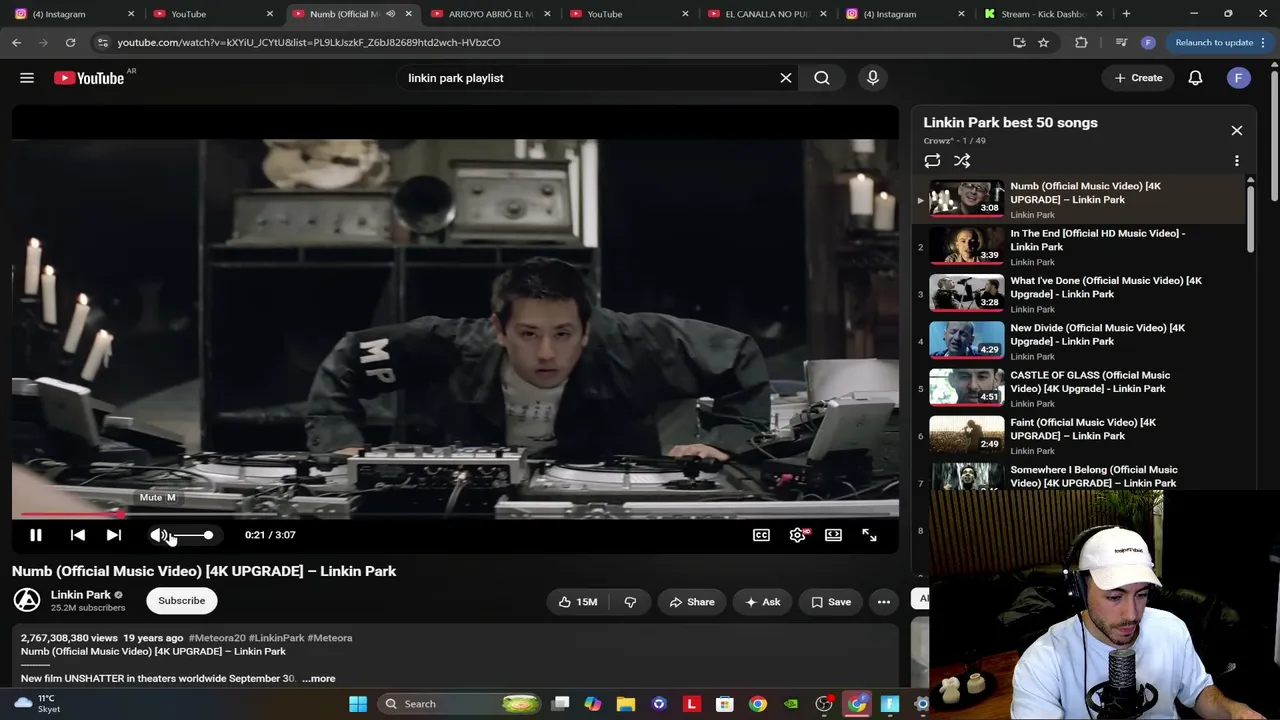Clear the search query text
The width and height of the screenshot is (1280, 720).
click(x=786, y=78)
